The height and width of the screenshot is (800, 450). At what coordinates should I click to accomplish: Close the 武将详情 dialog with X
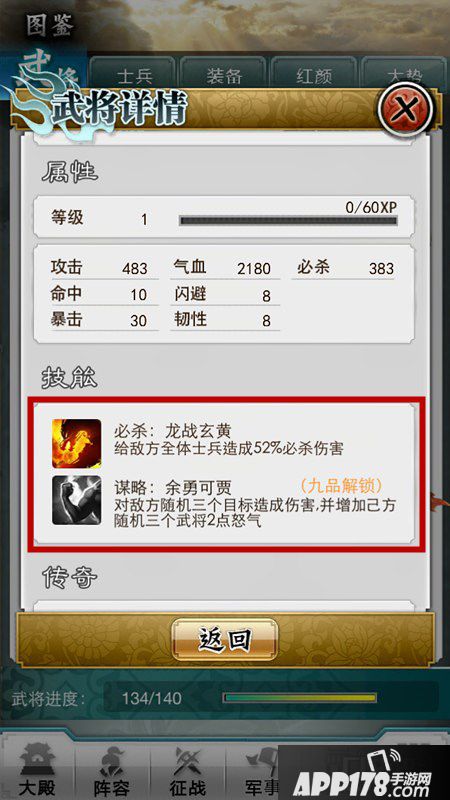click(406, 109)
